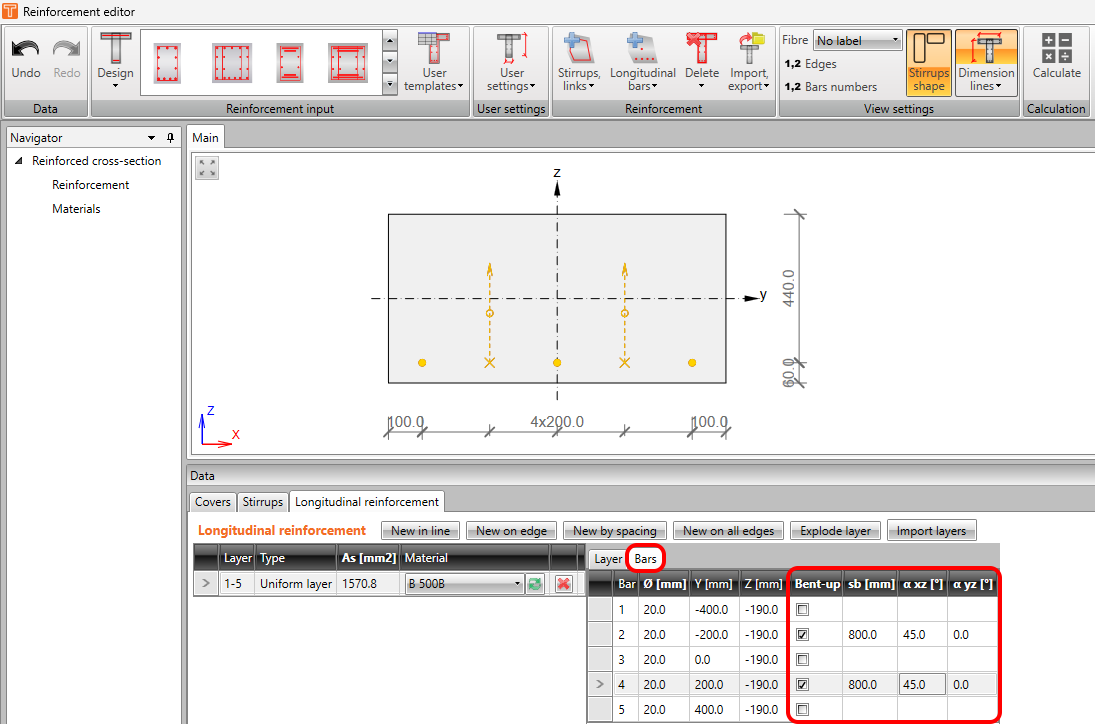Switch to the Bars sub-tab
Viewport: 1095px width, 724px height.
click(645, 559)
